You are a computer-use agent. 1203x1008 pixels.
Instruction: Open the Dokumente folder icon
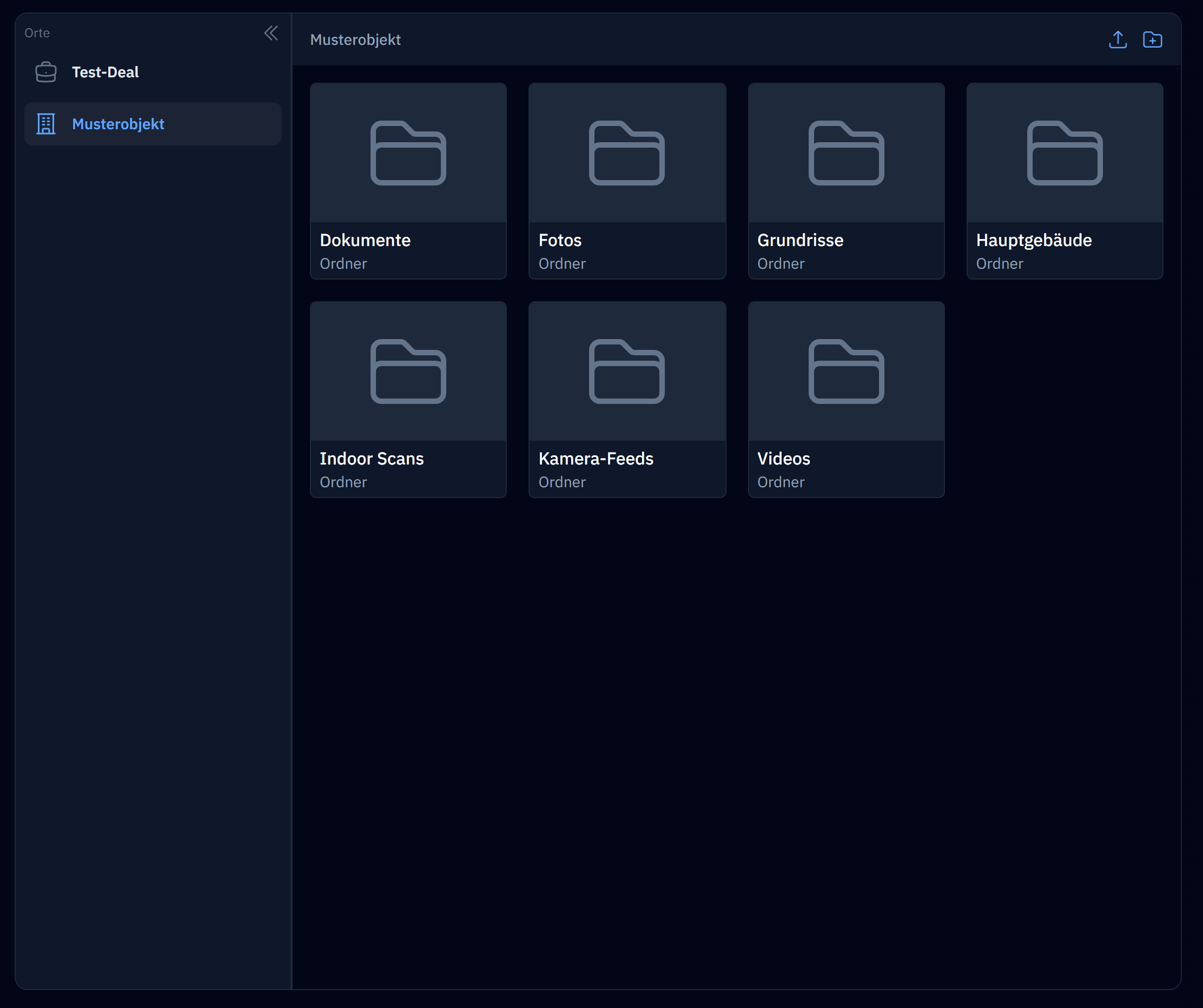(408, 153)
